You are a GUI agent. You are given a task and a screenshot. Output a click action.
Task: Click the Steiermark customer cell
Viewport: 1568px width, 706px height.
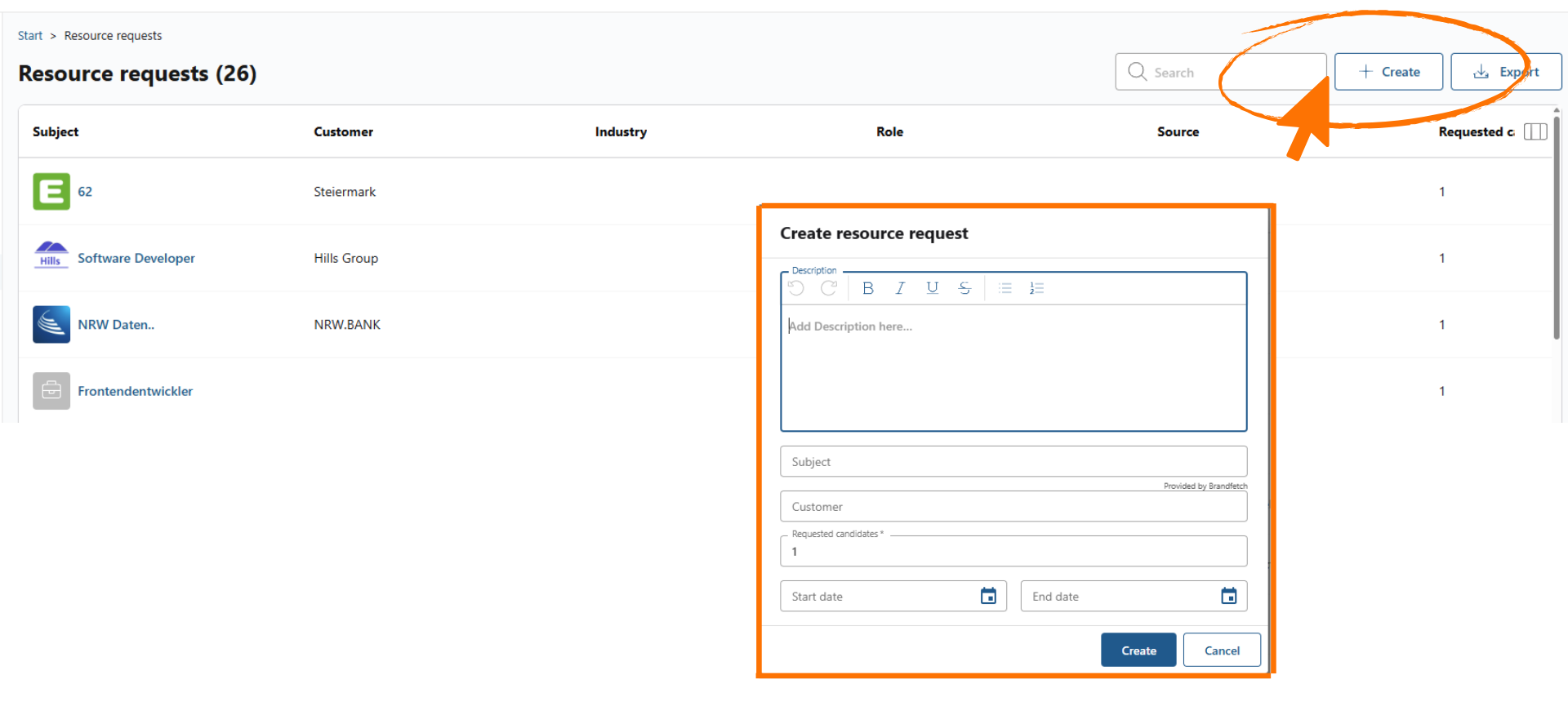click(x=345, y=192)
